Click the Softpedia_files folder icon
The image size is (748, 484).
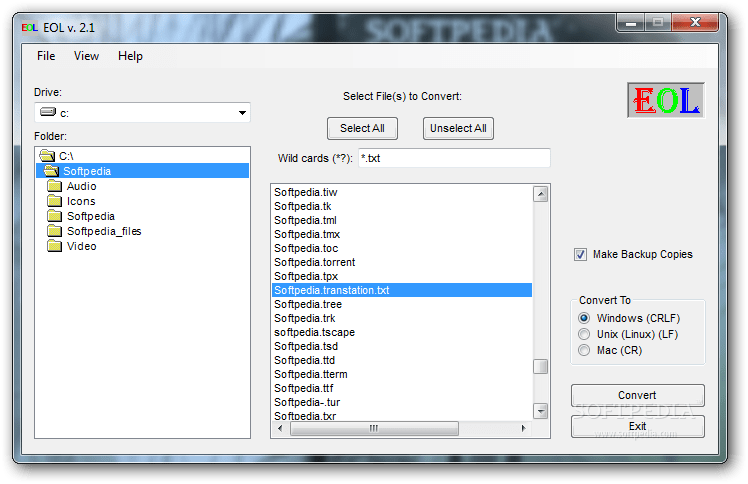click(54, 231)
